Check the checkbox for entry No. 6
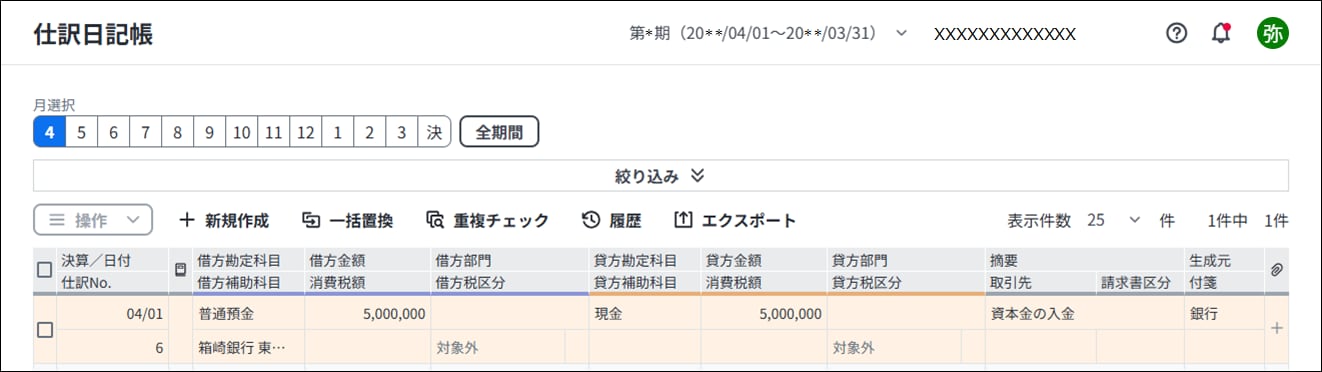Image resolution: width=1322 pixels, height=372 pixels. pos(44,330)
